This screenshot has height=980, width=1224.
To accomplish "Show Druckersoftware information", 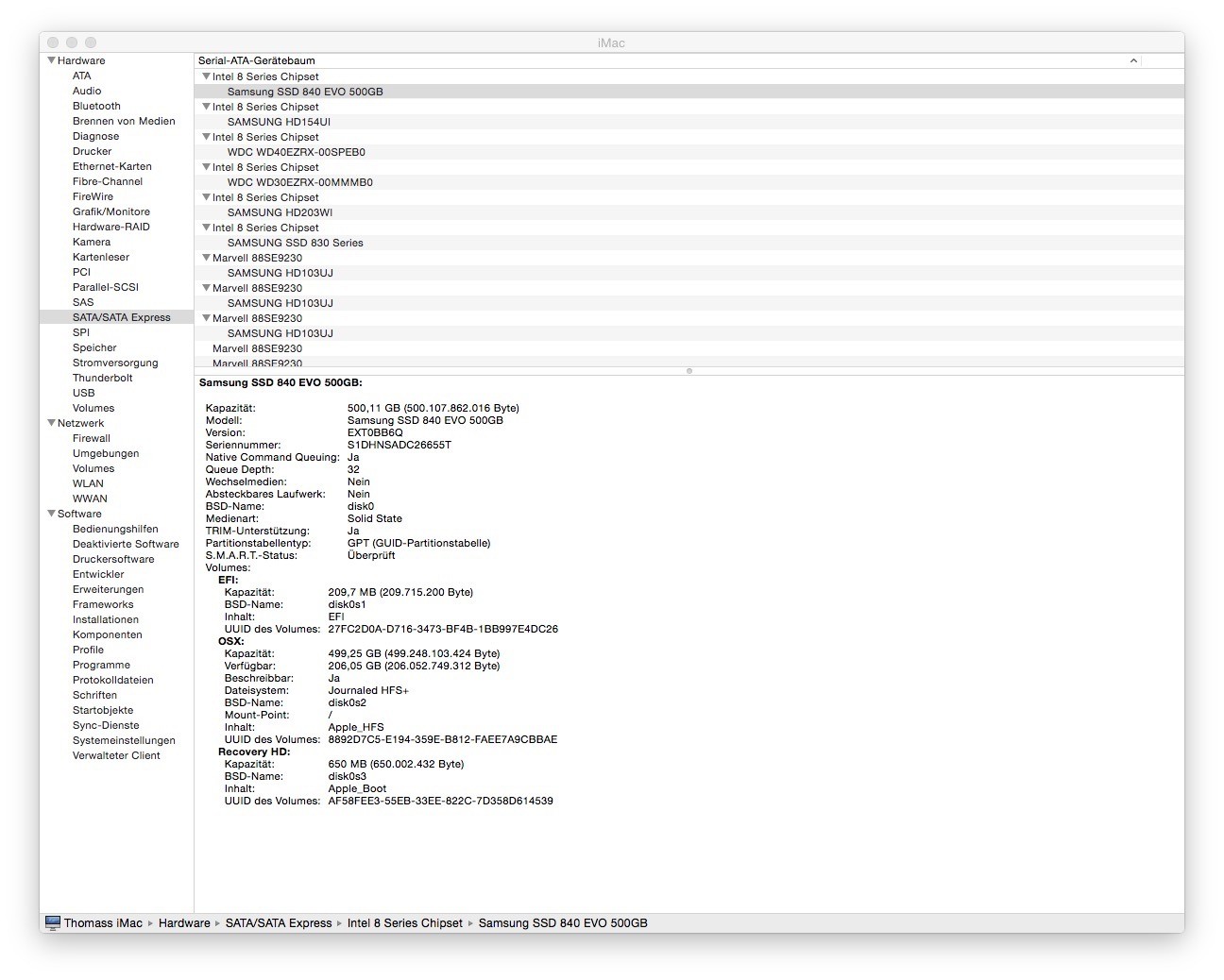I will point(113,559).
